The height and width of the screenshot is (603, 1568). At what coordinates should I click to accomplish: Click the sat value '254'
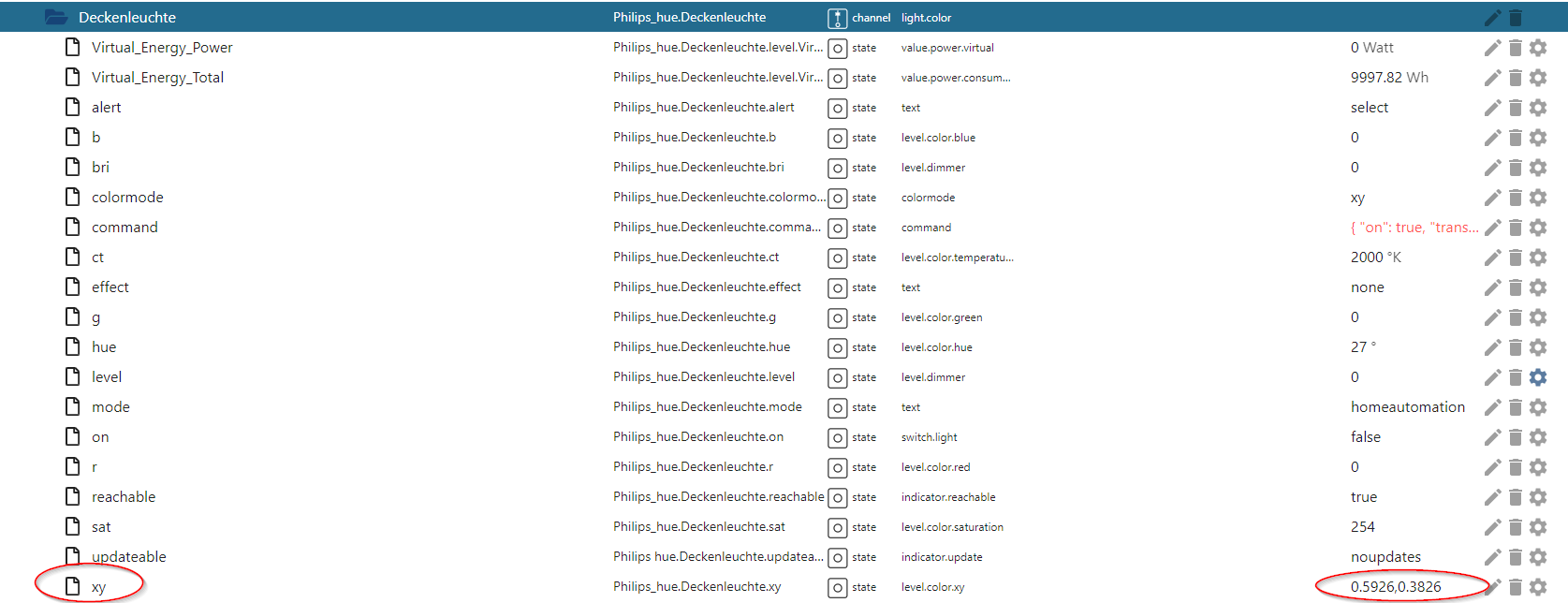click(x=1363, y=527)
